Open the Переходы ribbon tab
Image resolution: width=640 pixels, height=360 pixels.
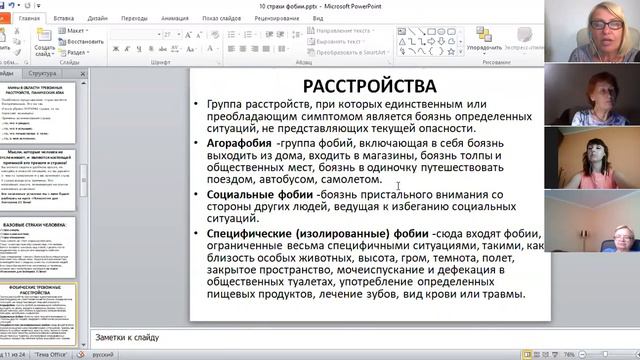point(134,18)
